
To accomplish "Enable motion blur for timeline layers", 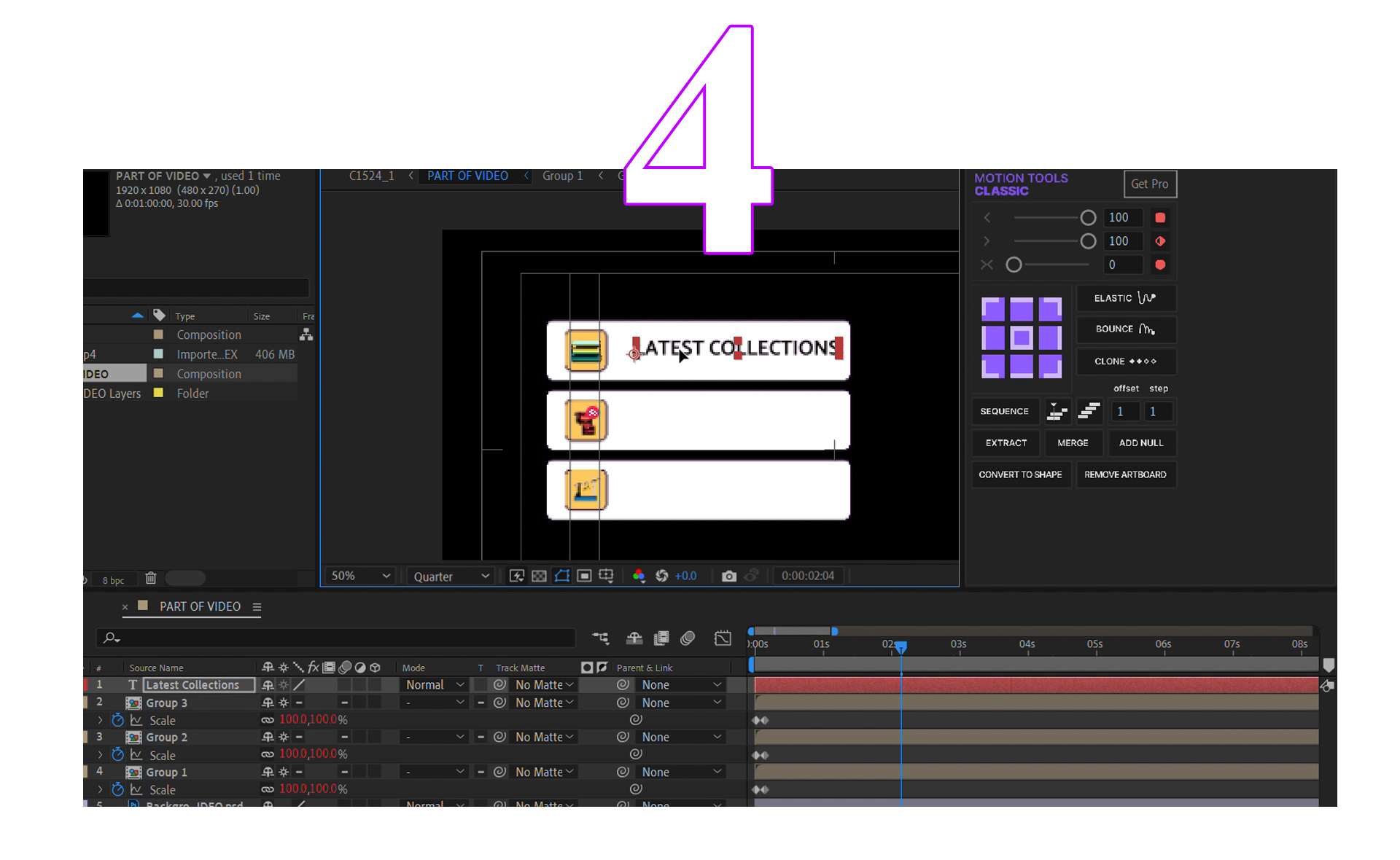I will click(x=687, y=638).
